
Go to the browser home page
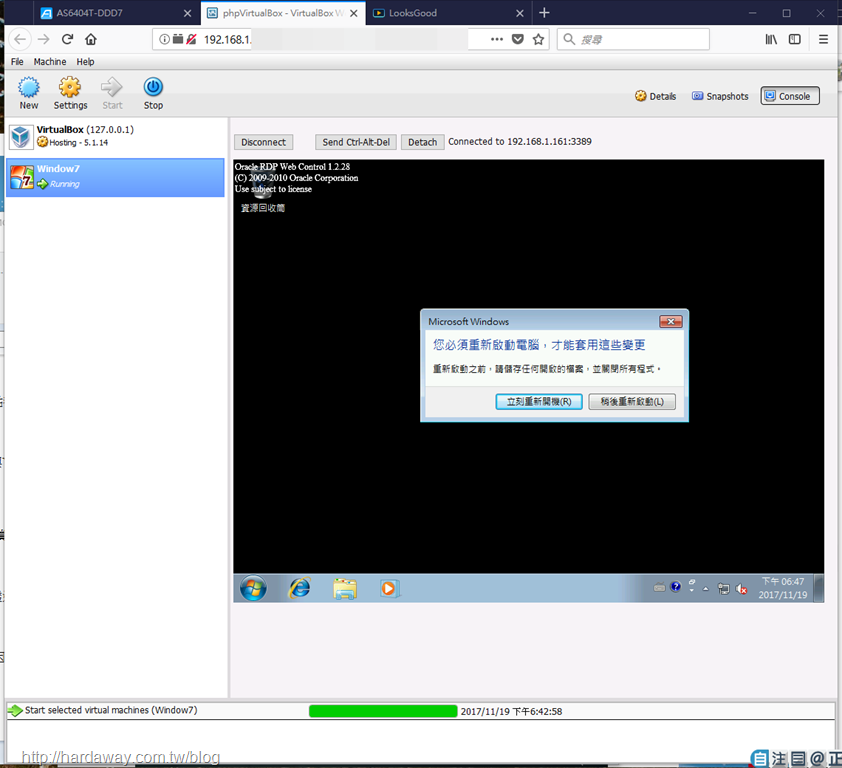pos(91,39)
